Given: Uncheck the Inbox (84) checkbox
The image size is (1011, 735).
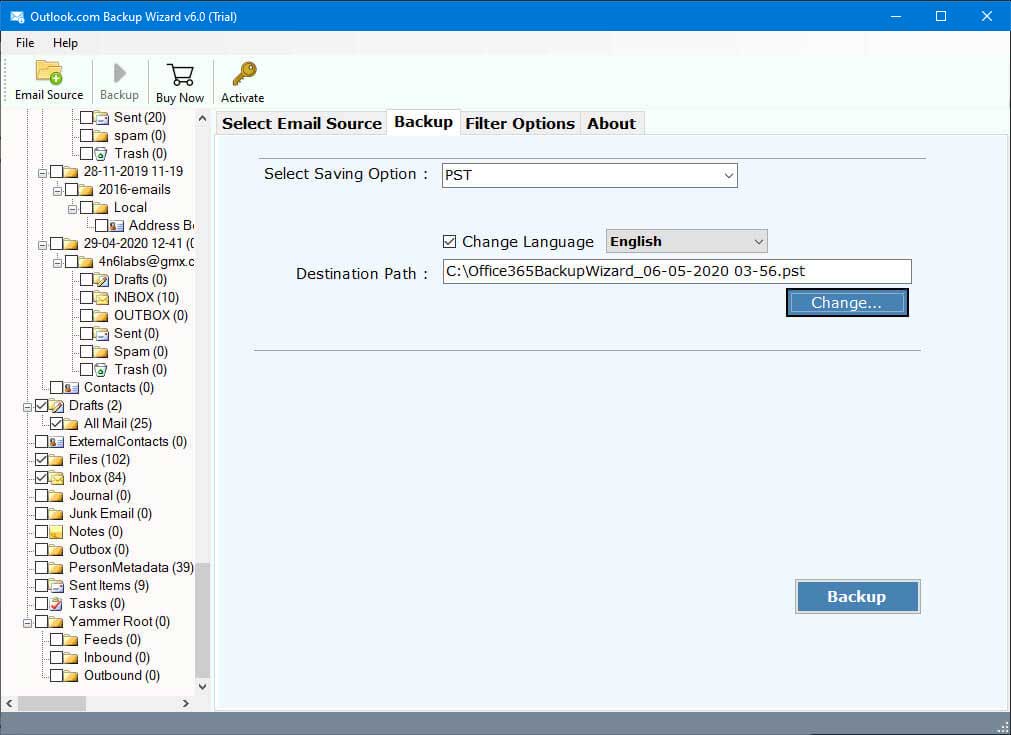Looking at the screenshot, I should [x=41, y=478].
